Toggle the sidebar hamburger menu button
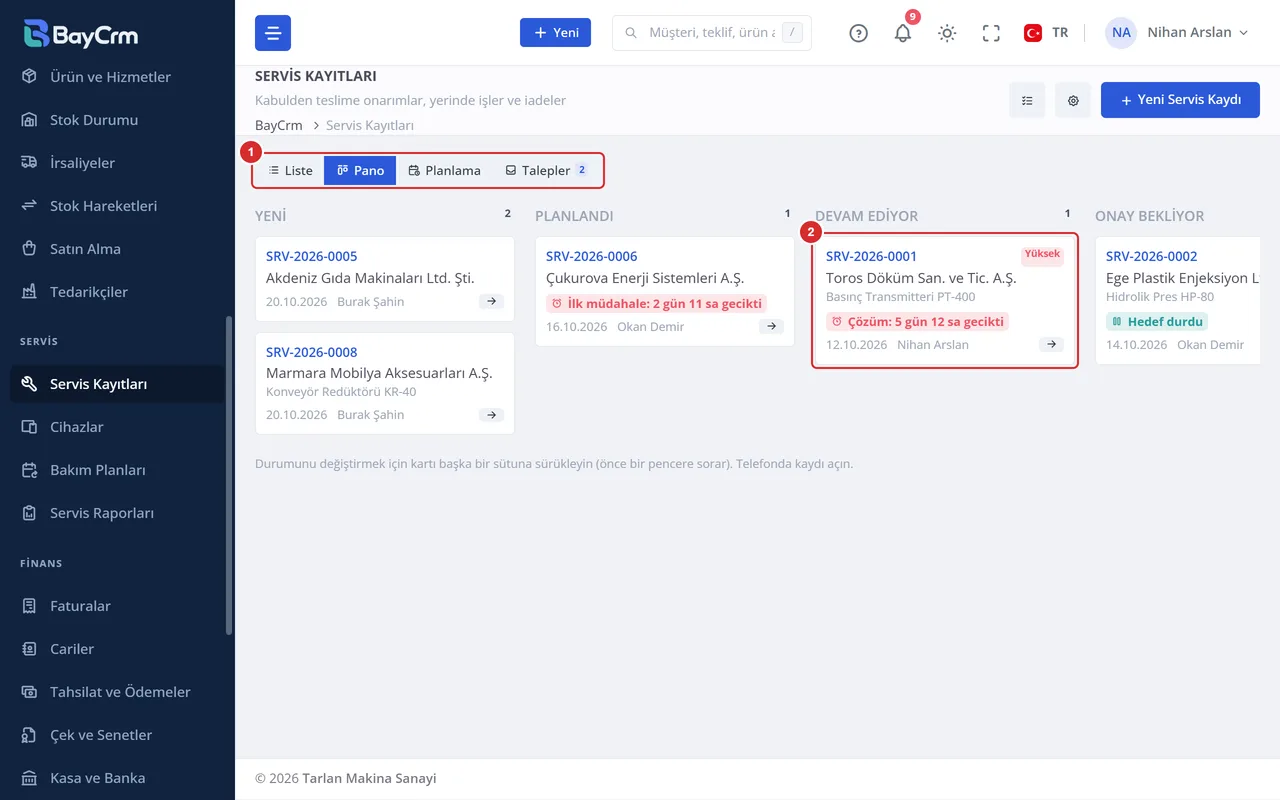Screen dimensions: 1280x800 click(x=273, y=33)
